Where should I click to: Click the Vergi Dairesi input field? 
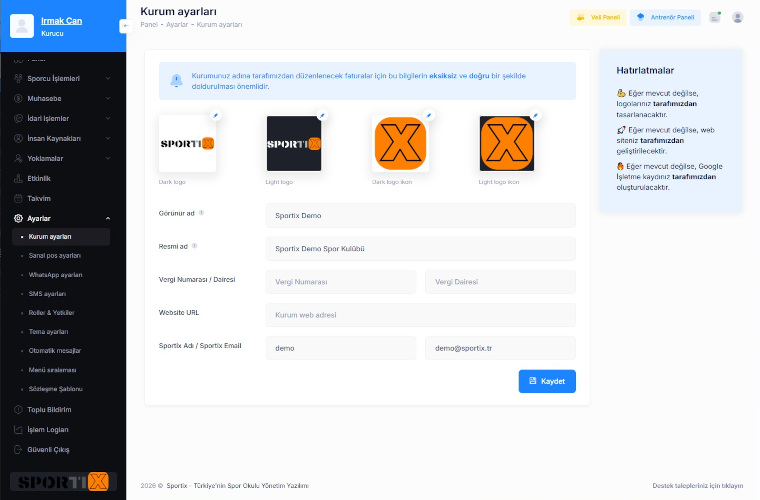coord(500,281)
